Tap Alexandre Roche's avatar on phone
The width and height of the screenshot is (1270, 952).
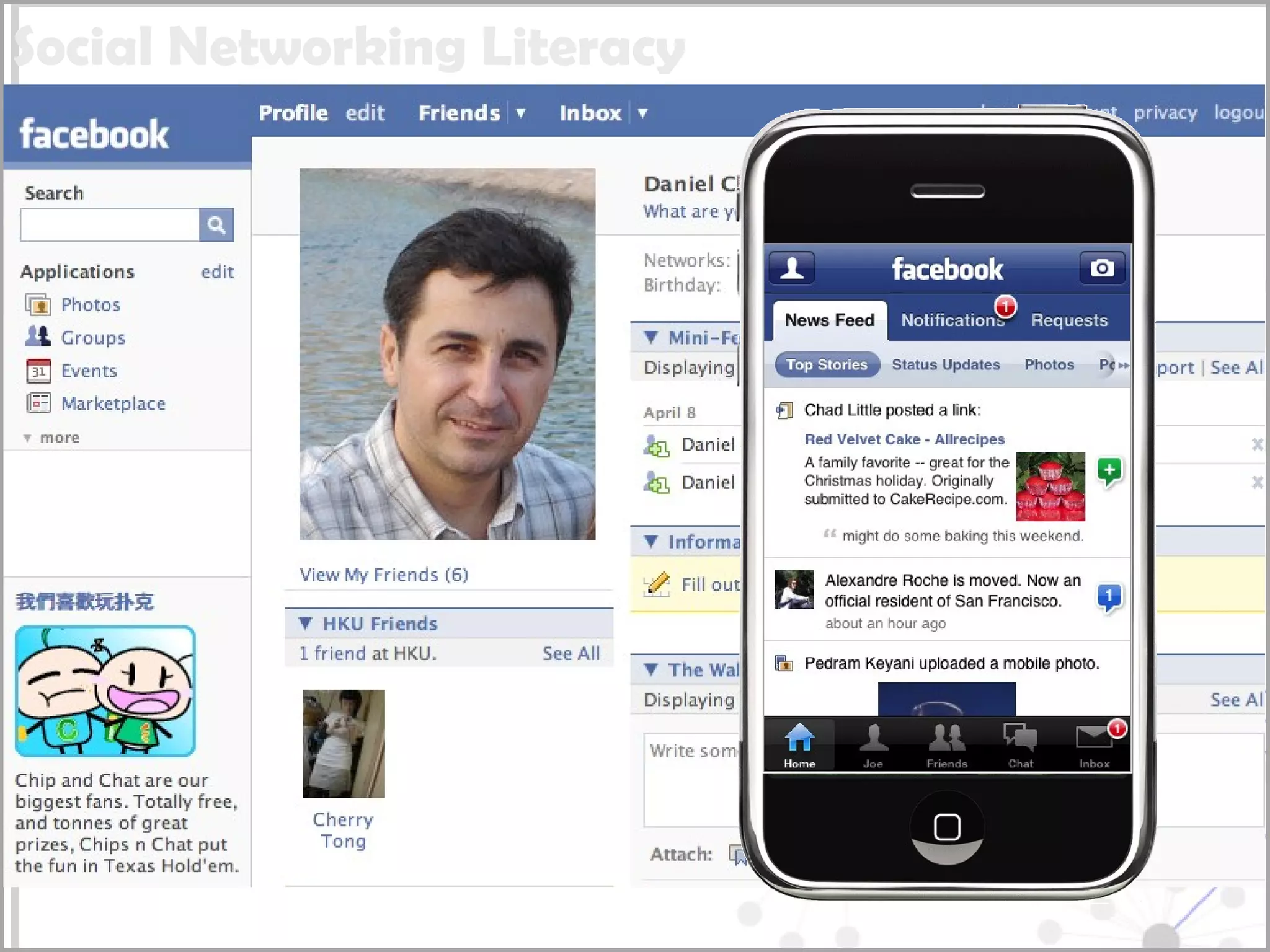794,589
